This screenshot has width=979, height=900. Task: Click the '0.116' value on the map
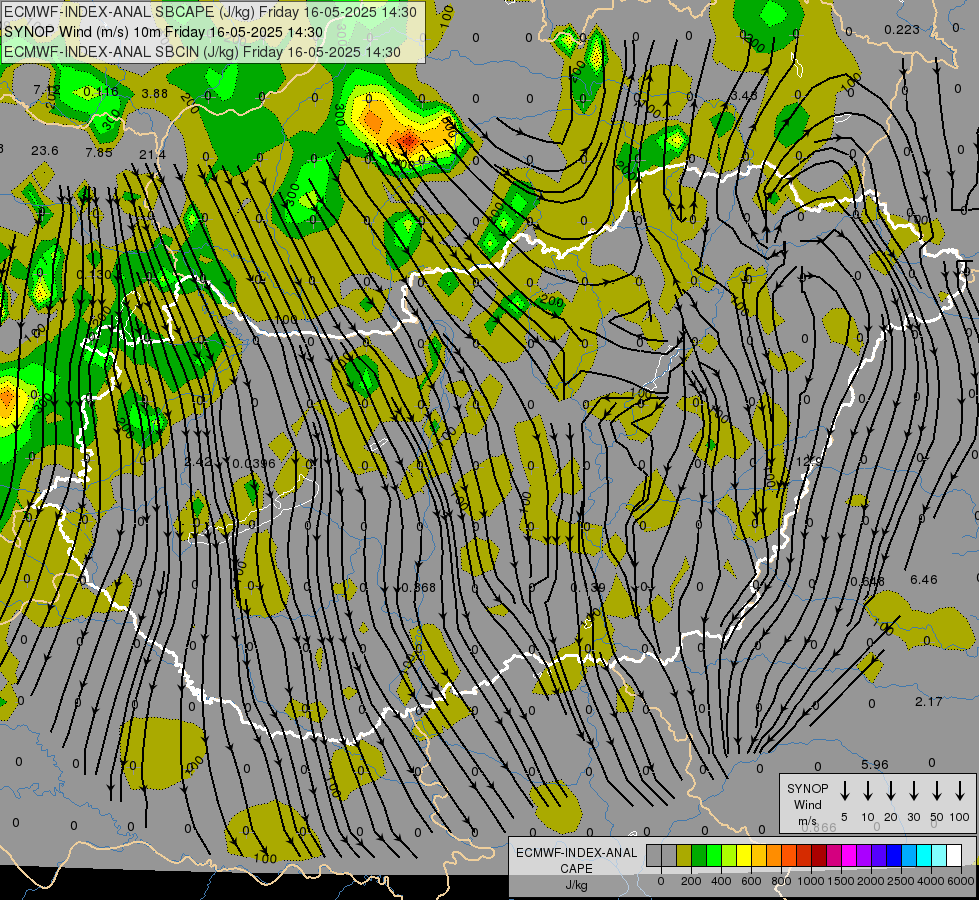point(101,92)
